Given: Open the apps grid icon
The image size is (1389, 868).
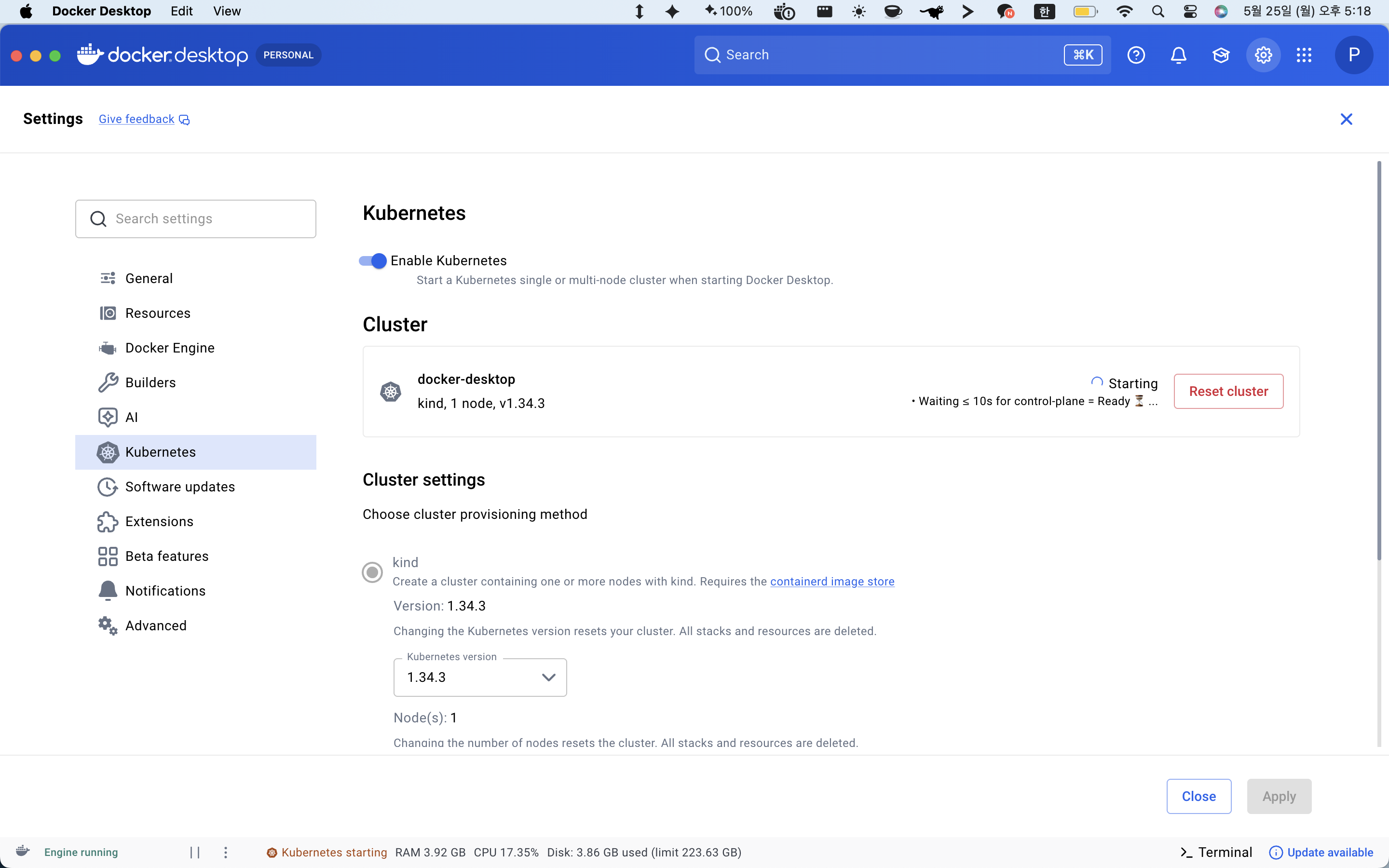Looking at the screenshot, I should [x=1304, y=55].
